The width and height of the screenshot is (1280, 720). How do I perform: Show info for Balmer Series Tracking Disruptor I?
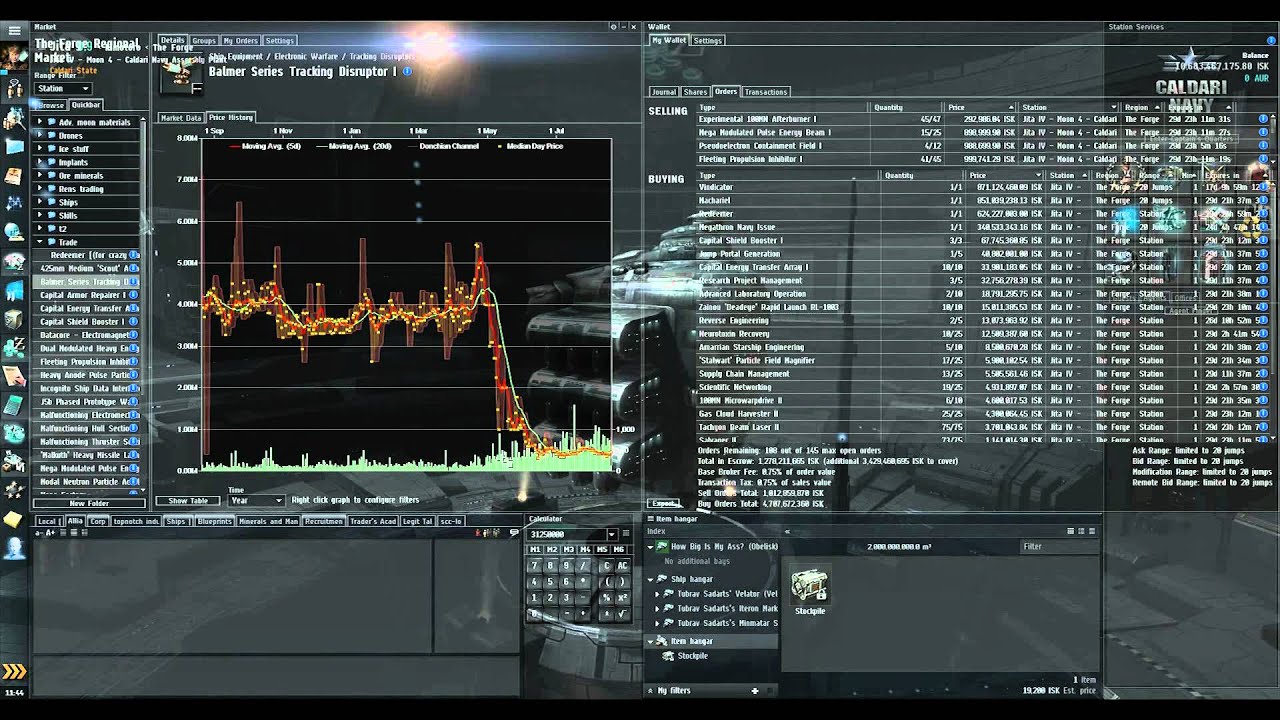tap(407, 72)
